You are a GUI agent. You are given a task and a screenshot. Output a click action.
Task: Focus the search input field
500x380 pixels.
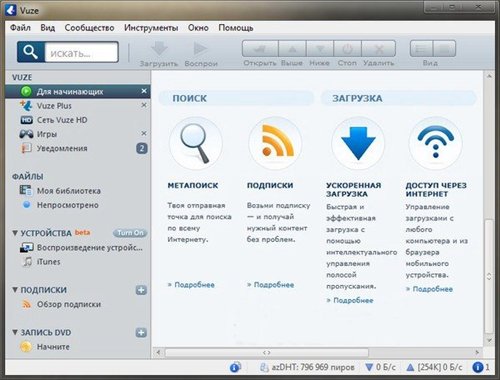click(81, 52)
